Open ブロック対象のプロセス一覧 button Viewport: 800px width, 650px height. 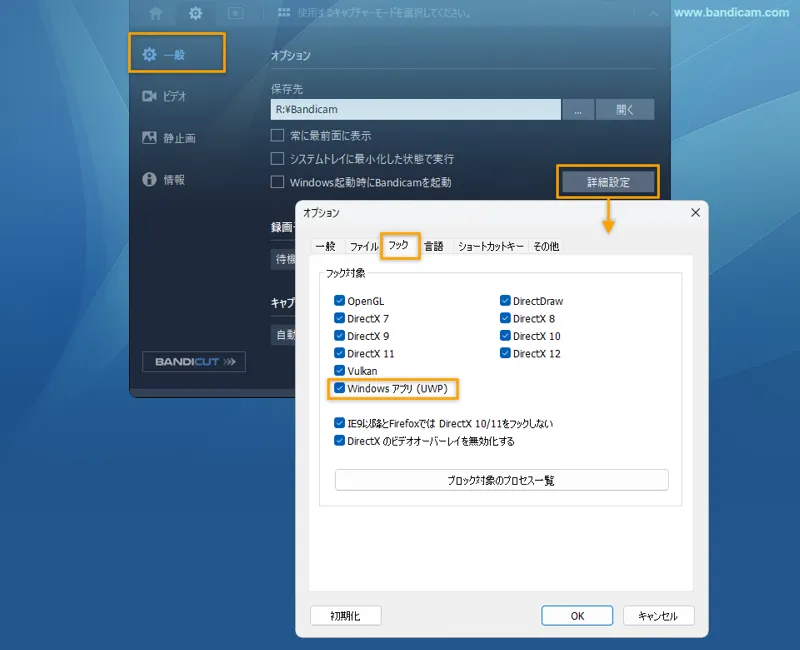click(x=502, y=480)
